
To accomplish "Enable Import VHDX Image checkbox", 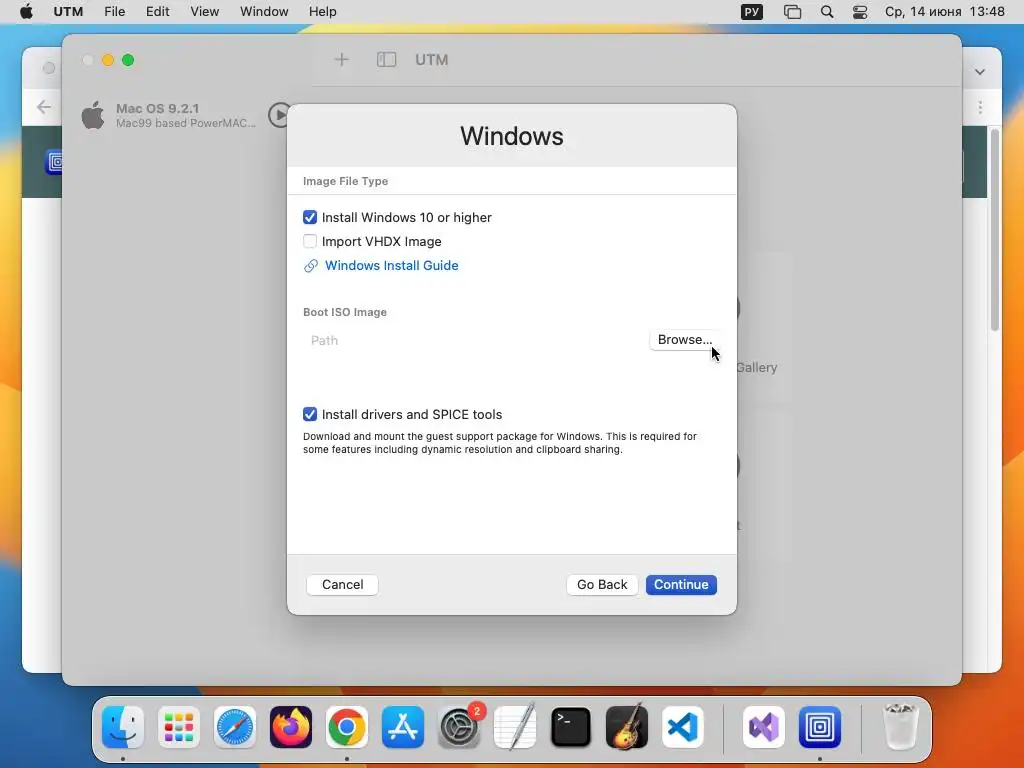I will click(x=310, y=242).
